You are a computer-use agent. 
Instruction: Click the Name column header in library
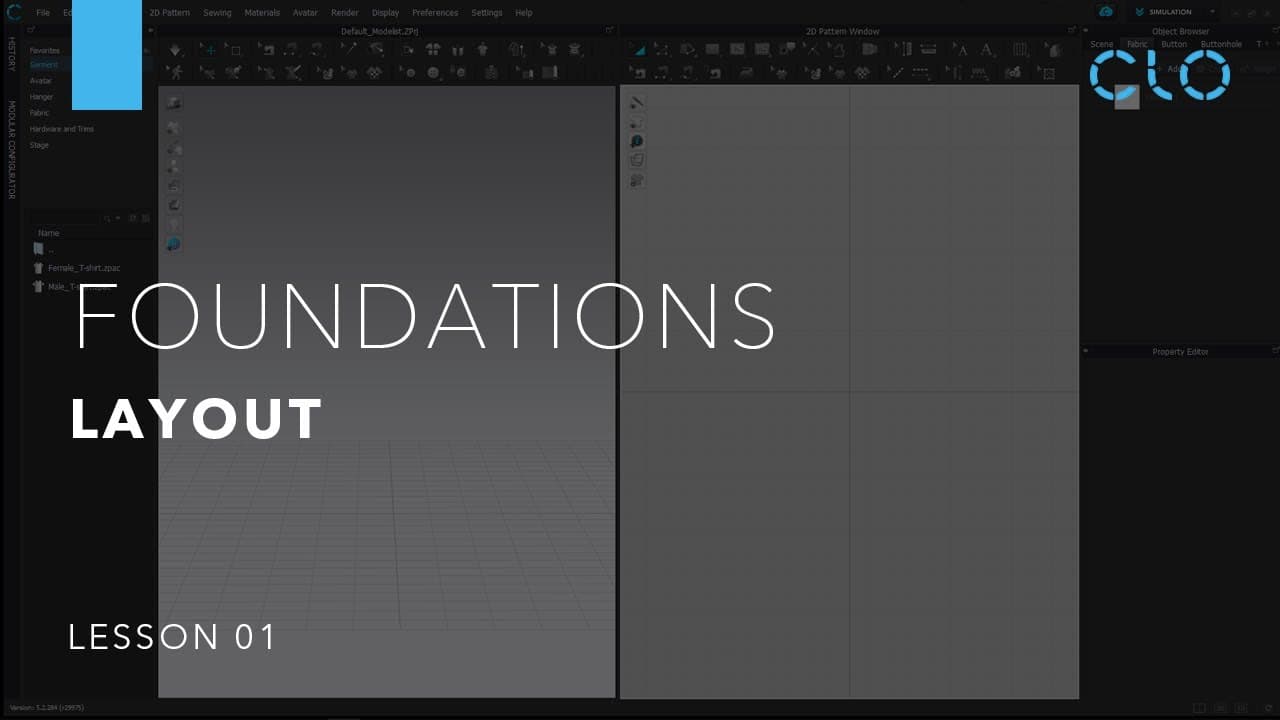tap(49, 233)
